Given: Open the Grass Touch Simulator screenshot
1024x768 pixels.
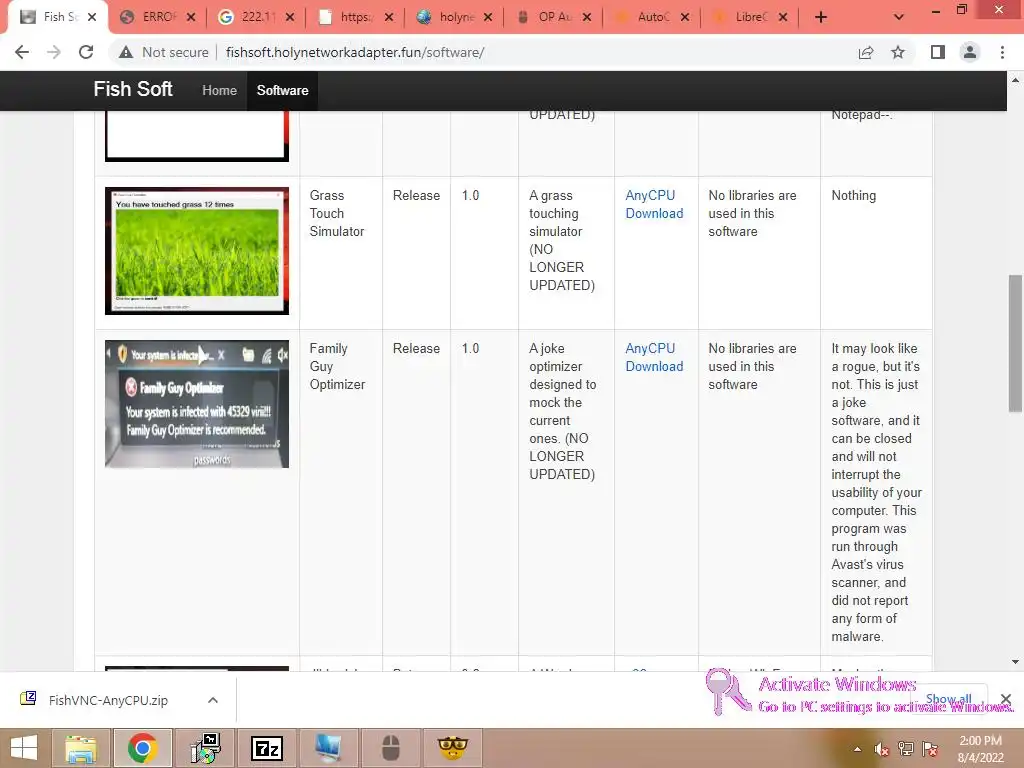Looking at the screenshot, I should (197, 251).
